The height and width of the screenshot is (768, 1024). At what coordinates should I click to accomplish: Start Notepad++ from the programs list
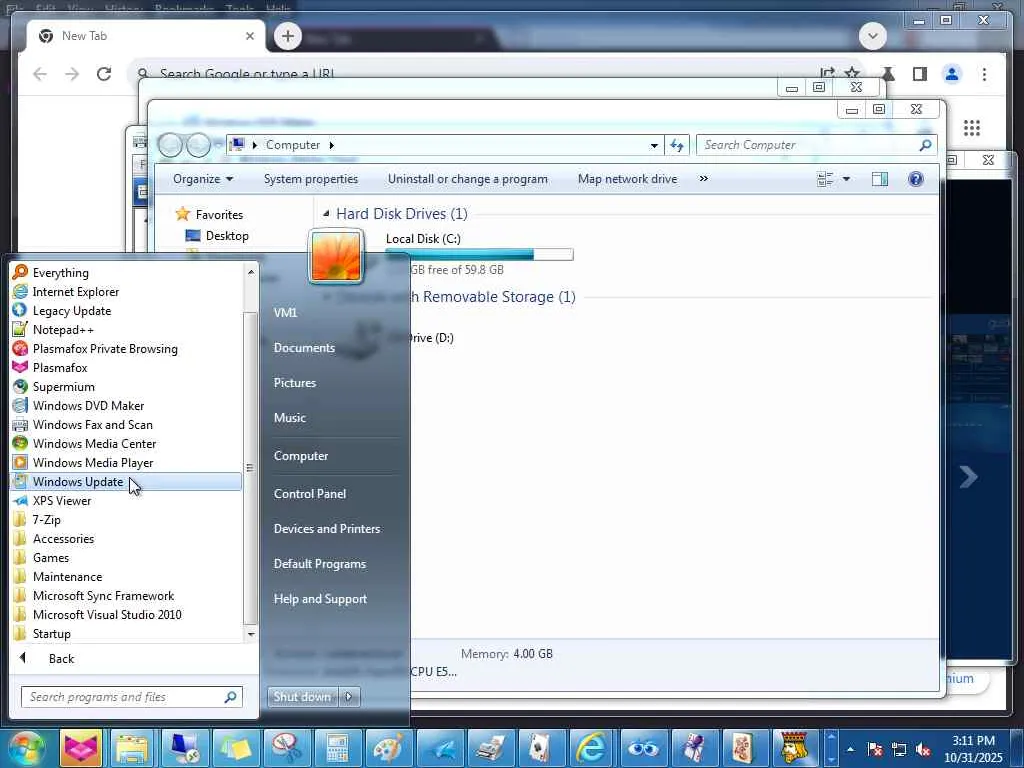click(63, 329)
